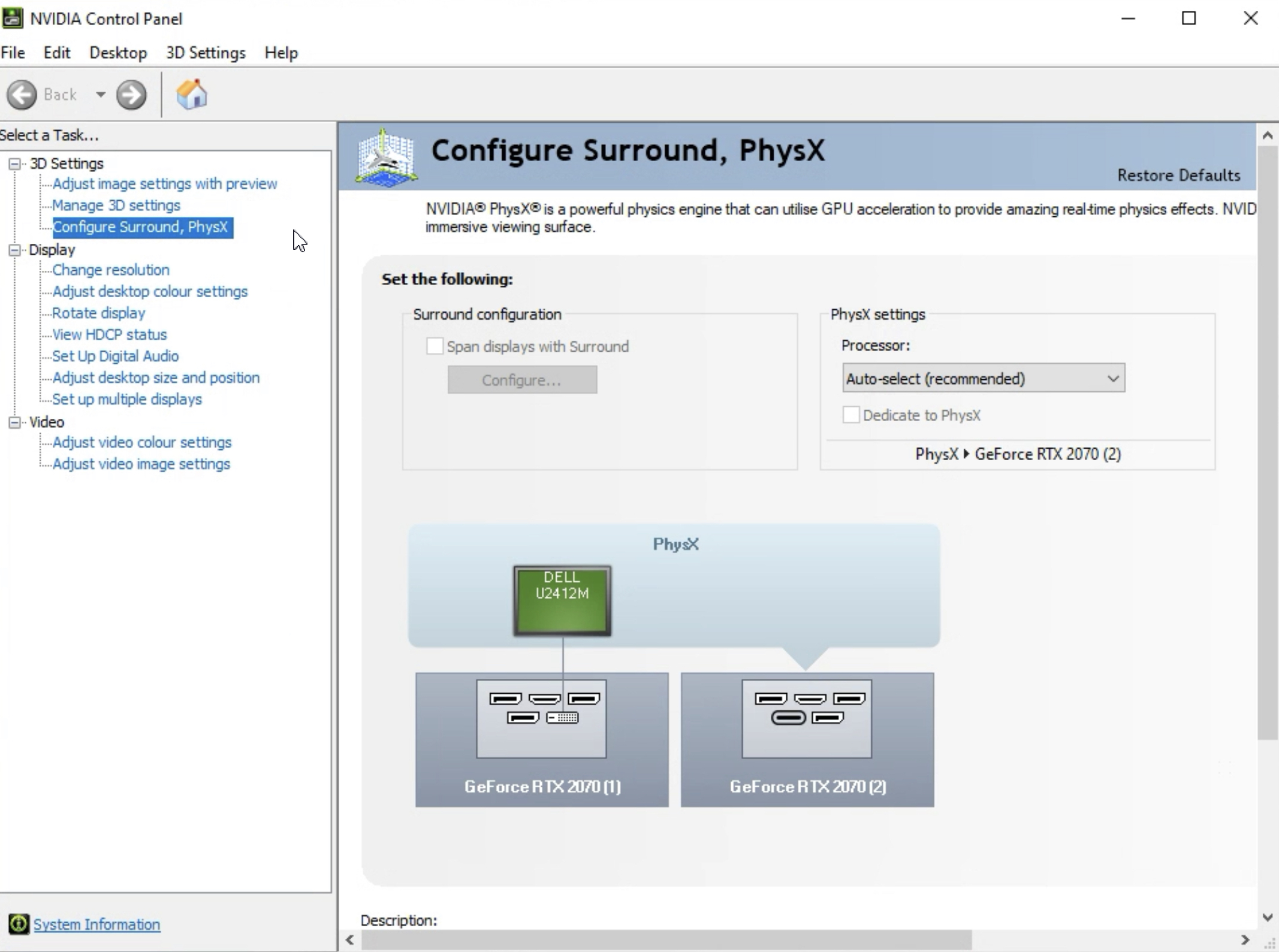This screenshot has height=952, width=1279.
Task: Select the GeForce RTX 2070 (2) card graphic
Action: pyautogui.click(x=807, y=739)
